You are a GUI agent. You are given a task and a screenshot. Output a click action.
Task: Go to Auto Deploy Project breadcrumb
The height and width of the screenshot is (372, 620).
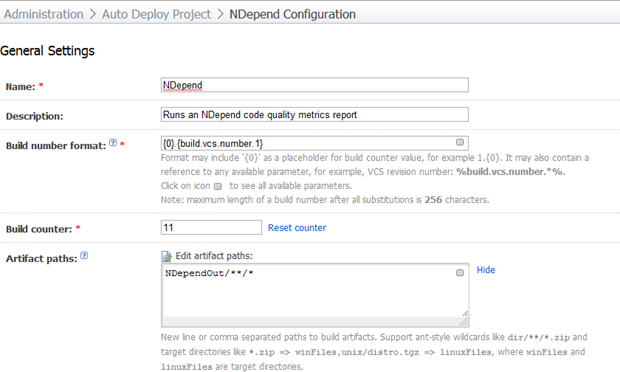point(156,14)
